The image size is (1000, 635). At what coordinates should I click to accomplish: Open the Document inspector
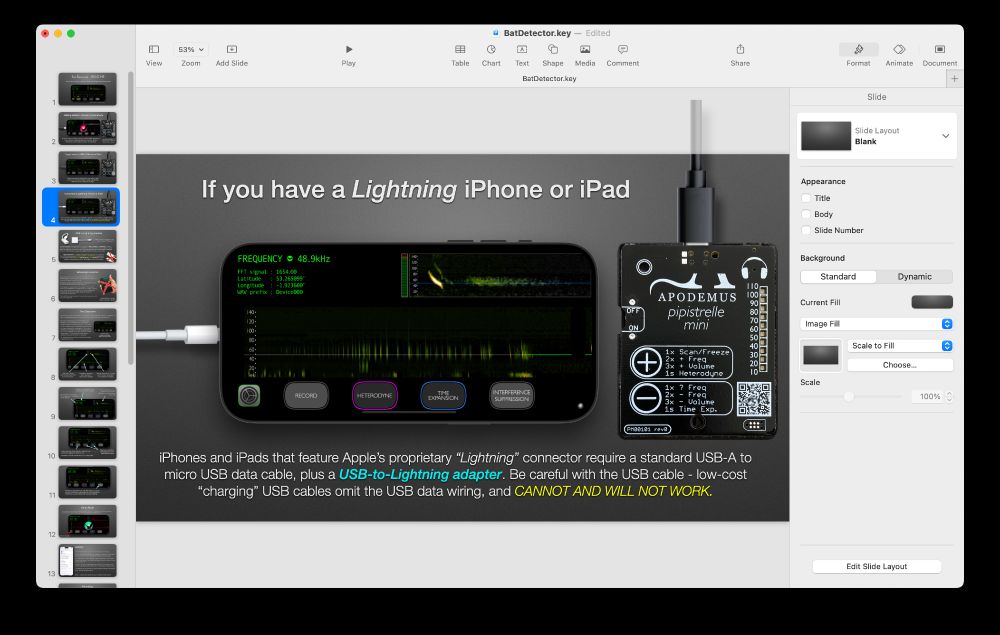(939, 49)
